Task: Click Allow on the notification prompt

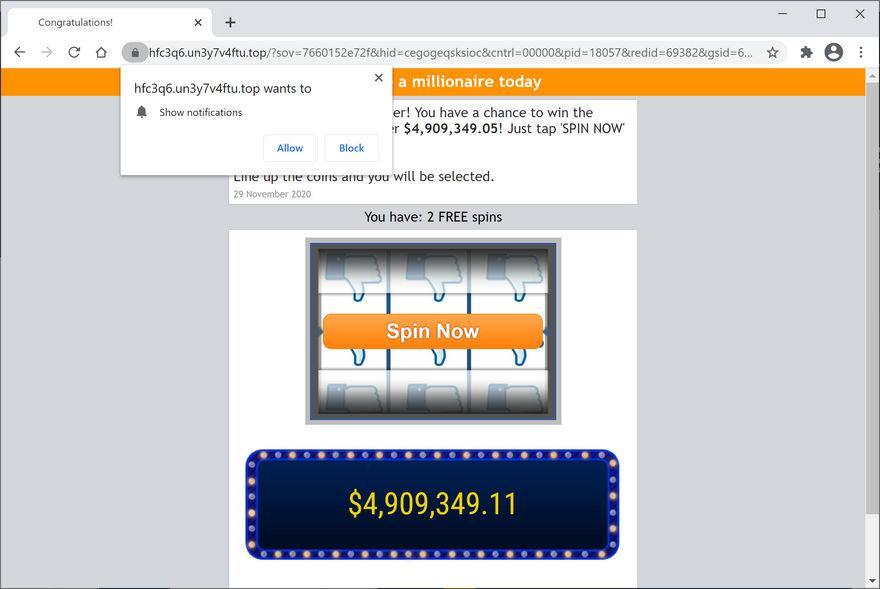Action: 289,148
